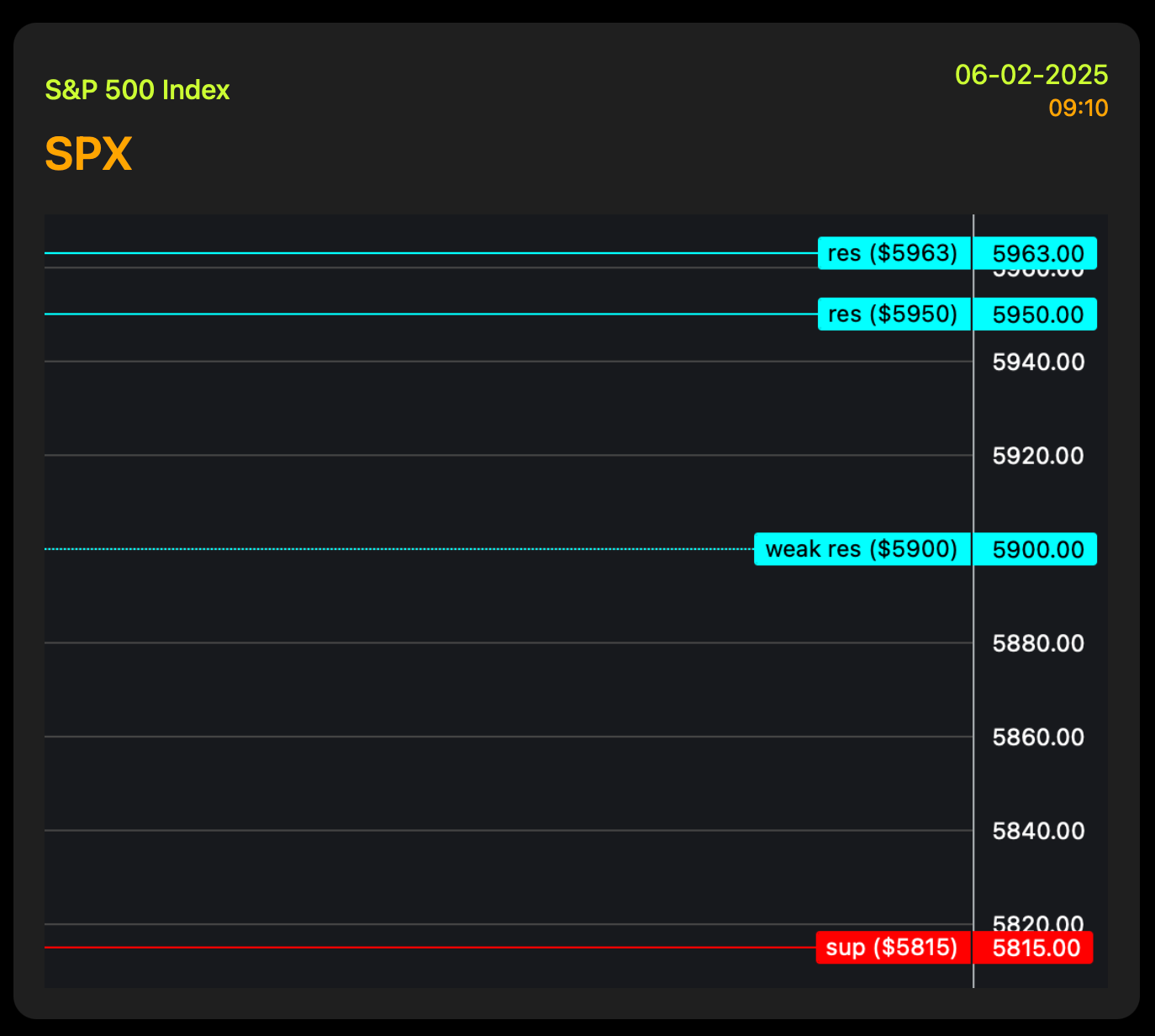Select the res ($5950) level label

pos(894,314)
